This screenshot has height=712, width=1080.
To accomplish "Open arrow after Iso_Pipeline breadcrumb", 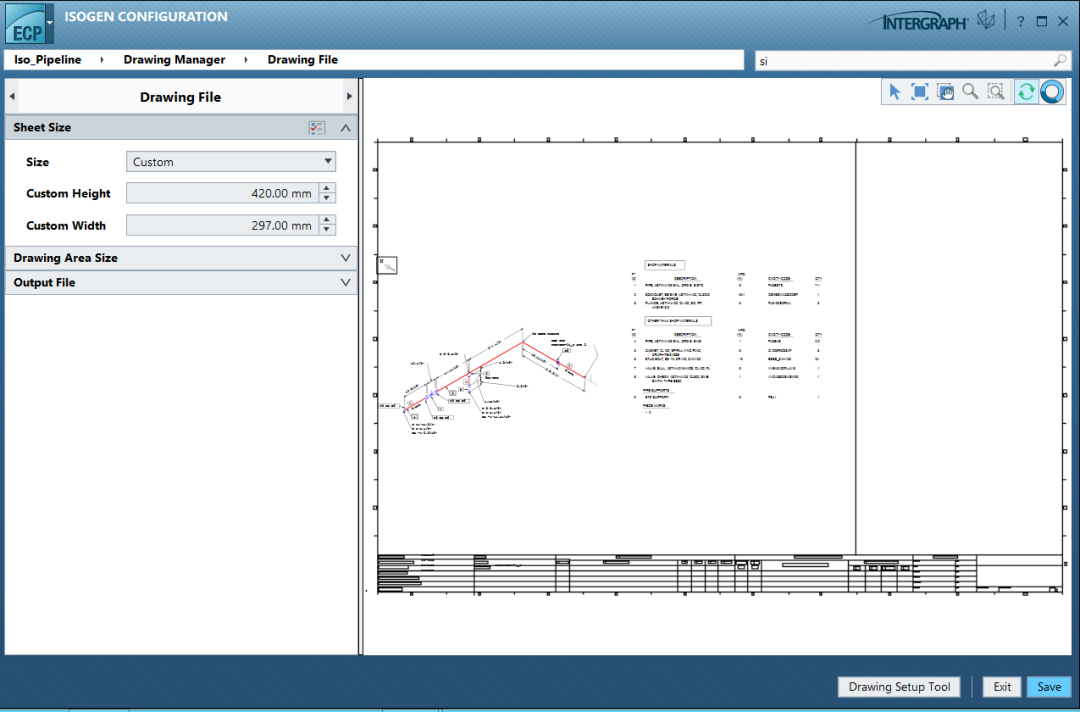I will click(102, 60).
